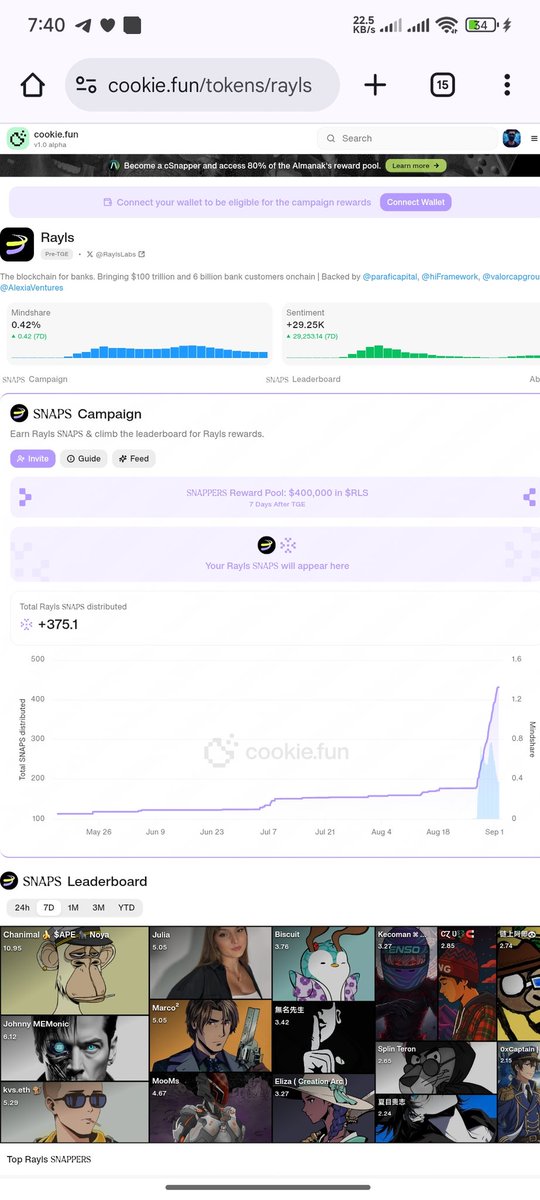The width and height of the screenshot is (540, 1200).
Task: Focus the site Search field
Action: coord(406,138)
